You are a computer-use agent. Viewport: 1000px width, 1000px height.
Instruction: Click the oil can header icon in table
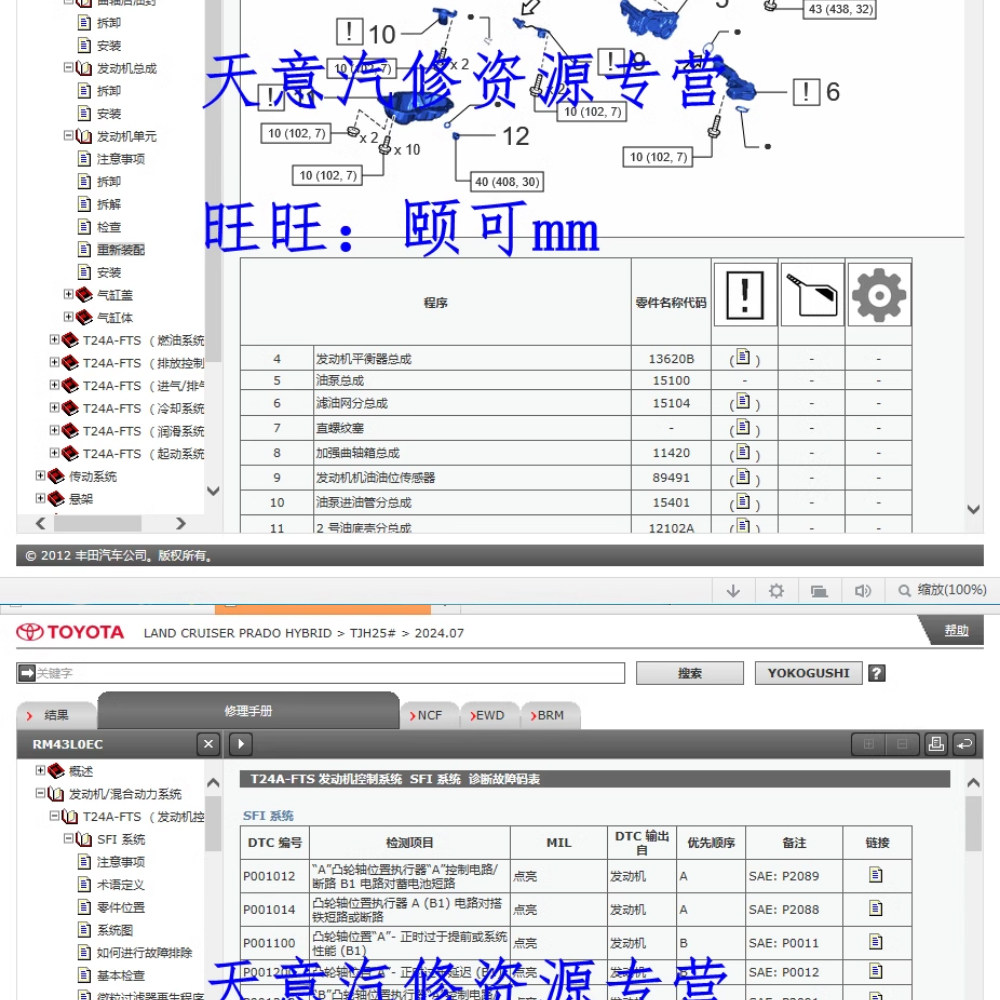point(812,295)
